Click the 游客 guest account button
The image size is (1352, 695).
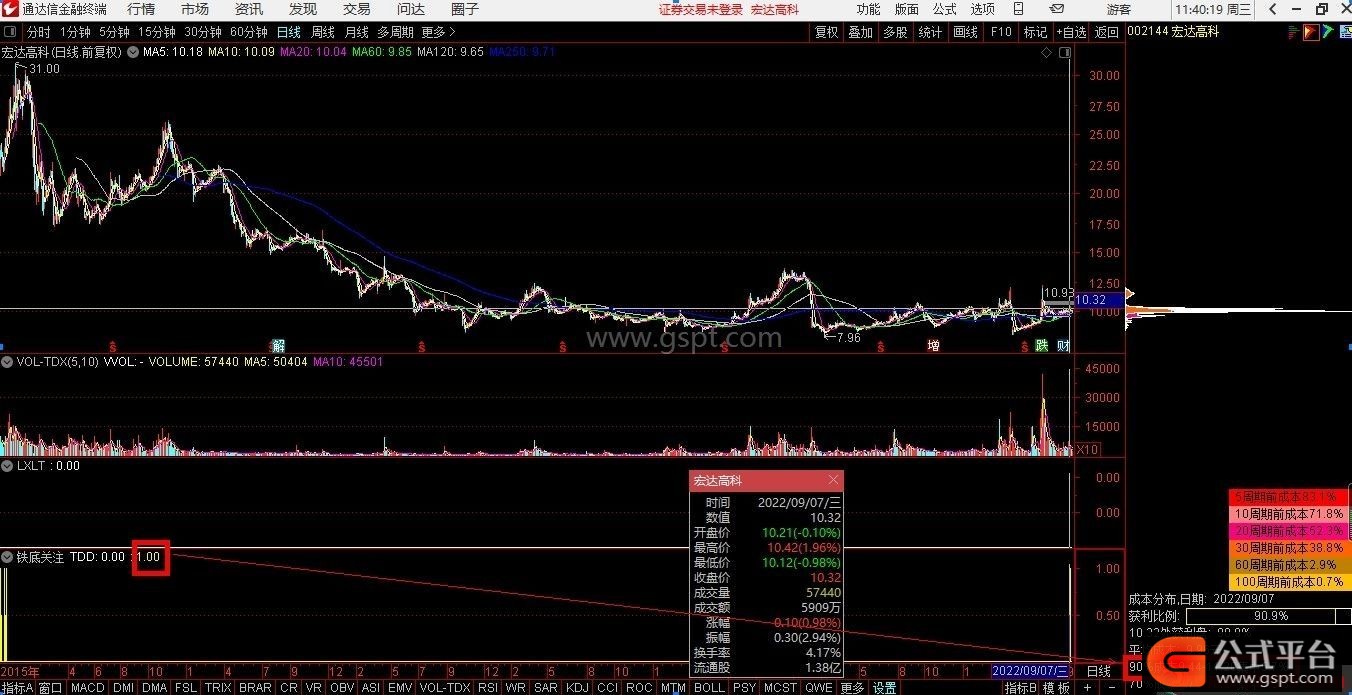coord(1119,9)
